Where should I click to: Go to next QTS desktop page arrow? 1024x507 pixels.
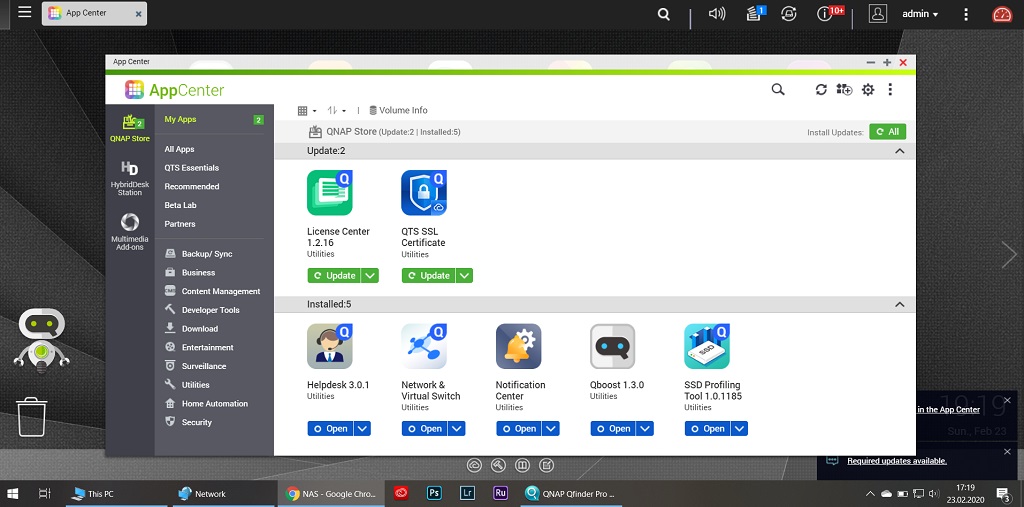click(x=1009, y=254)
